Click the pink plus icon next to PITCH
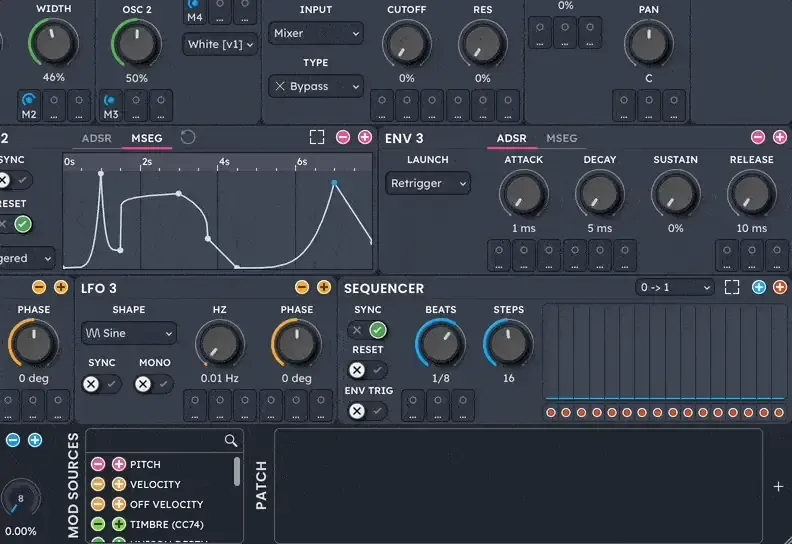Viewport: 792px width, 544px height. [119, 464]
